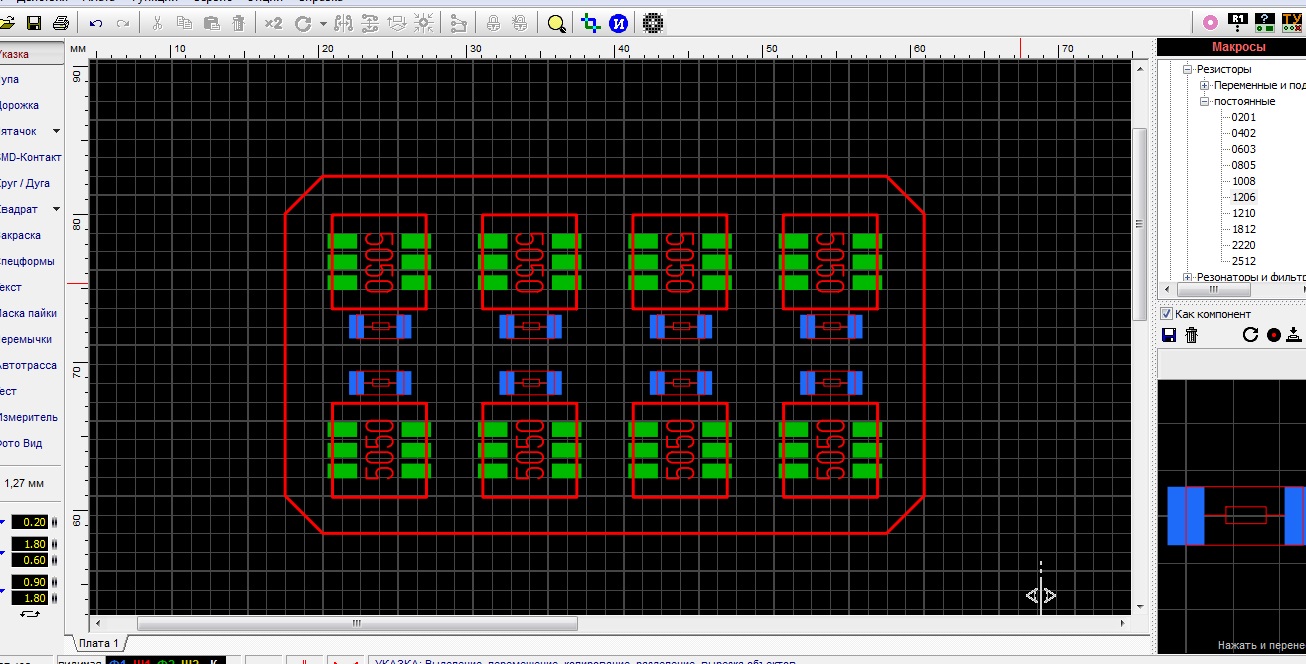Image resolution: width=1306 pixels, height=664 pixels.
Task: Click the horizontal scrollbar under the canvas
Action: point(354,623)
